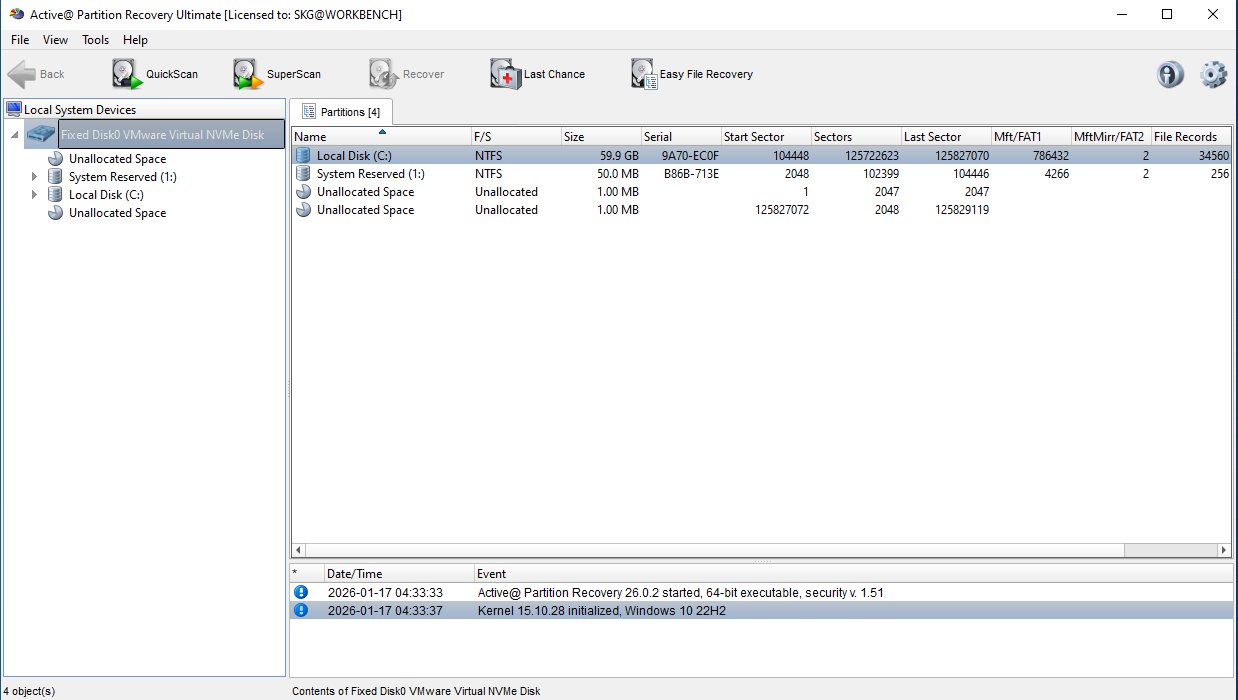Sort log by the Event column
This screenshot has width=1238, height=700.
[x=853, y=574]
